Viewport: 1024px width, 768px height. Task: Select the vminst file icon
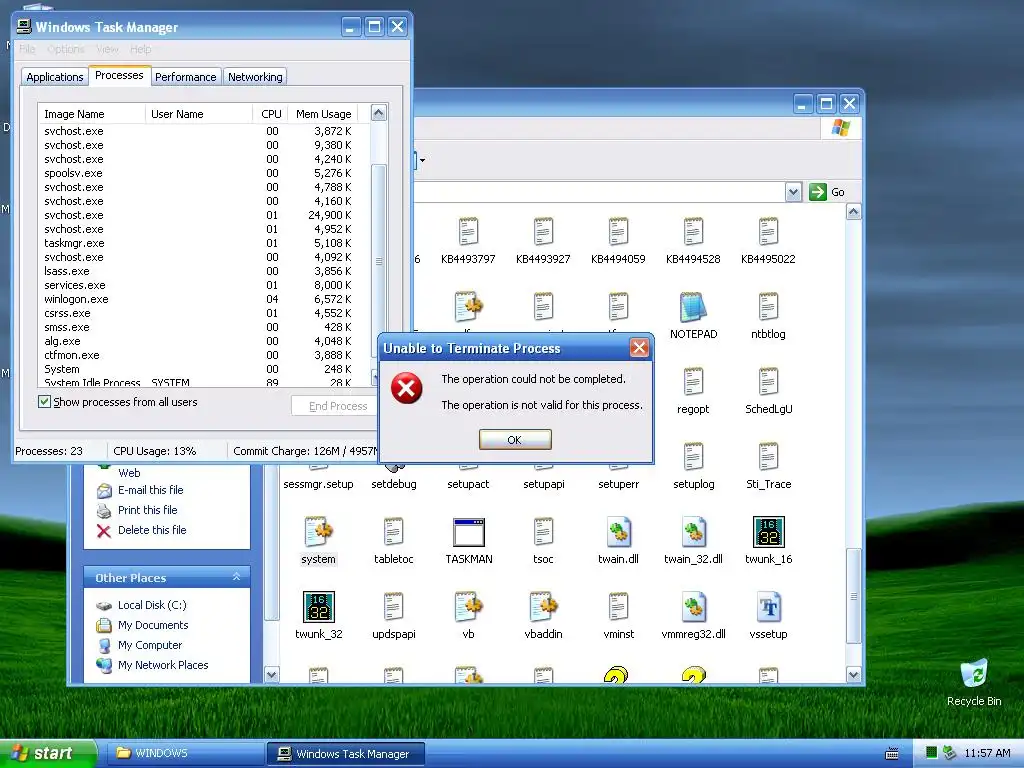tap(618, 607)
